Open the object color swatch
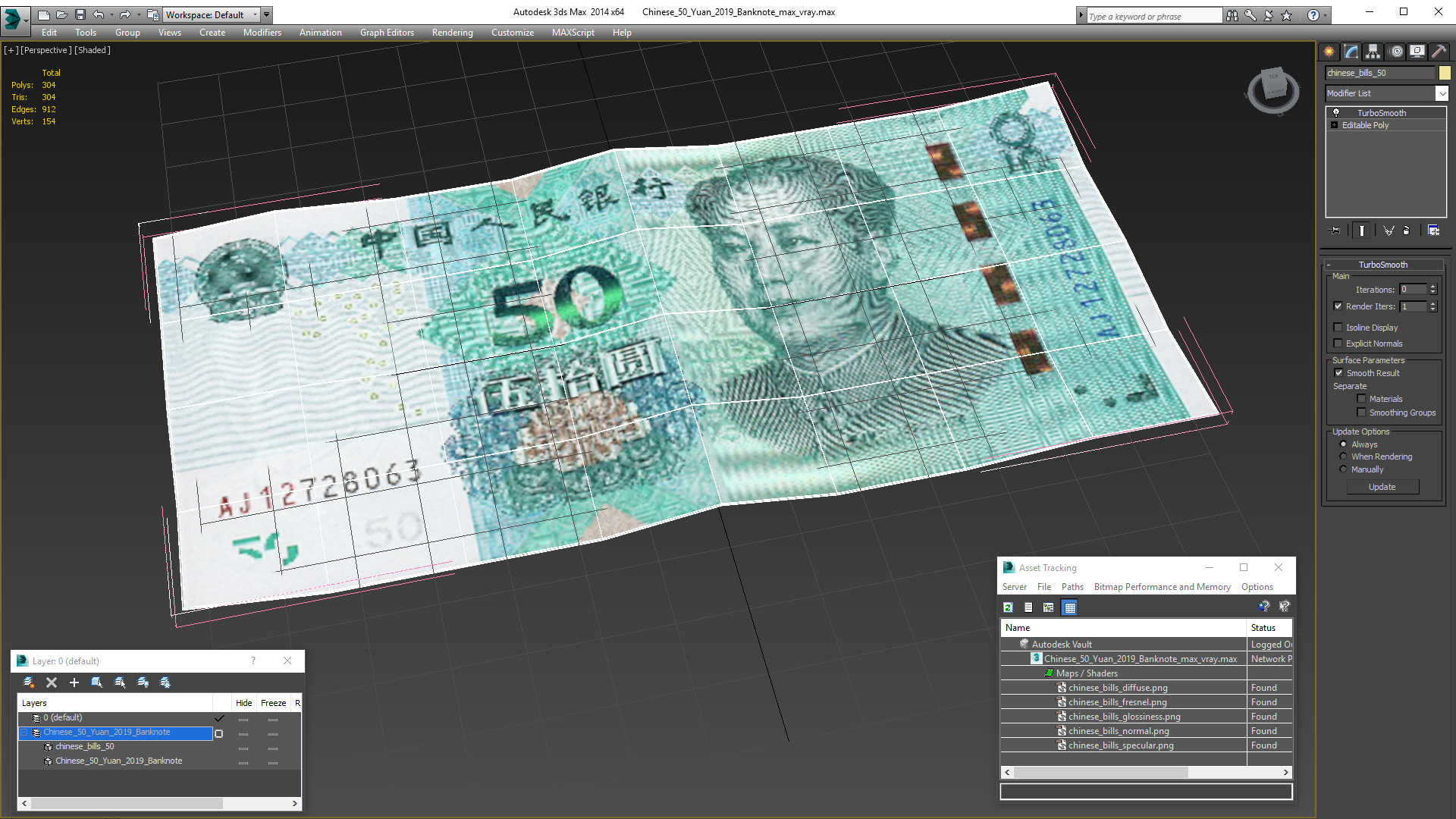This screenshot has width=1456, height=819. click(x=1445, y=73)
